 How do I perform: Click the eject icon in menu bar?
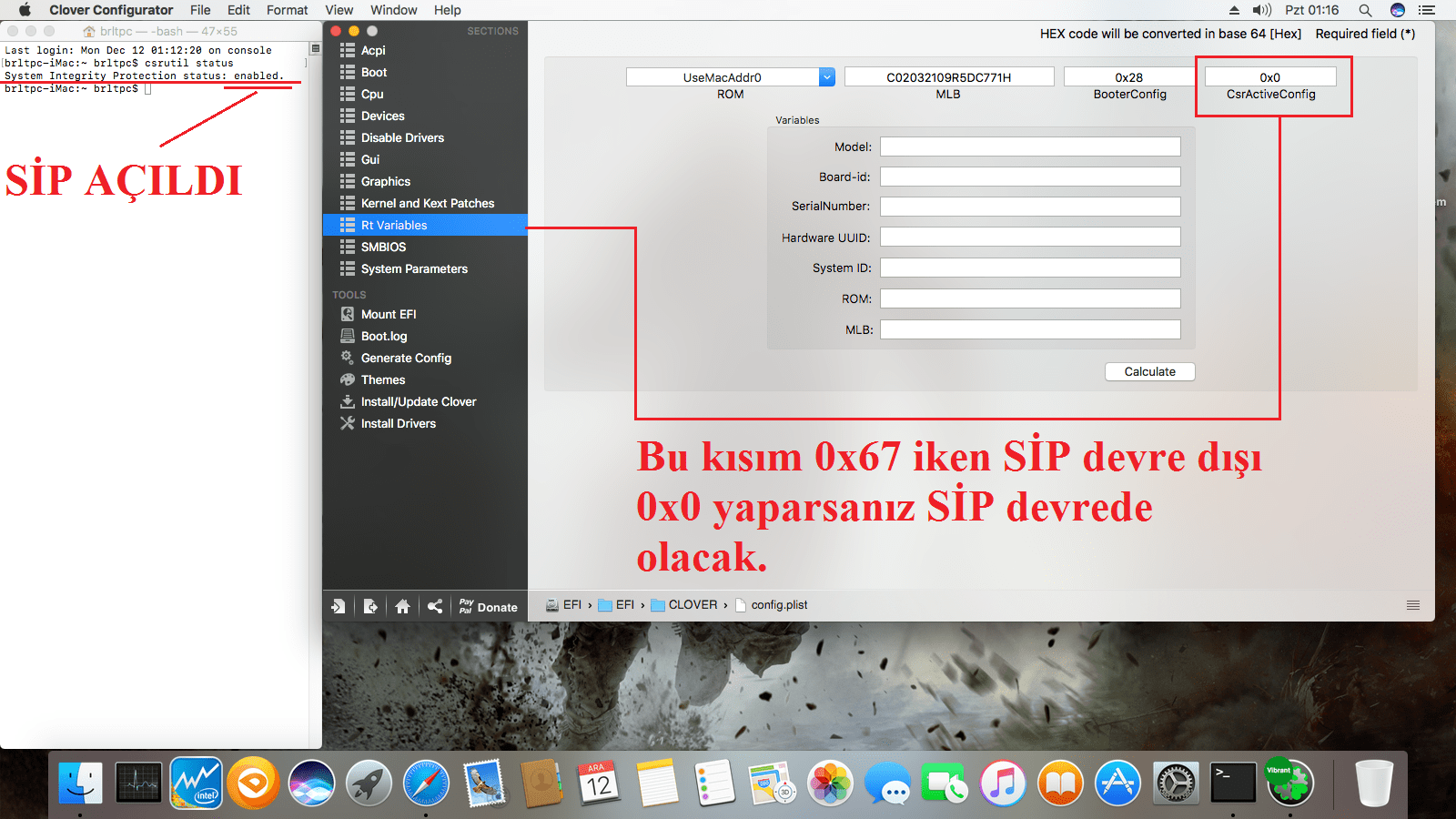[1234, 10]
